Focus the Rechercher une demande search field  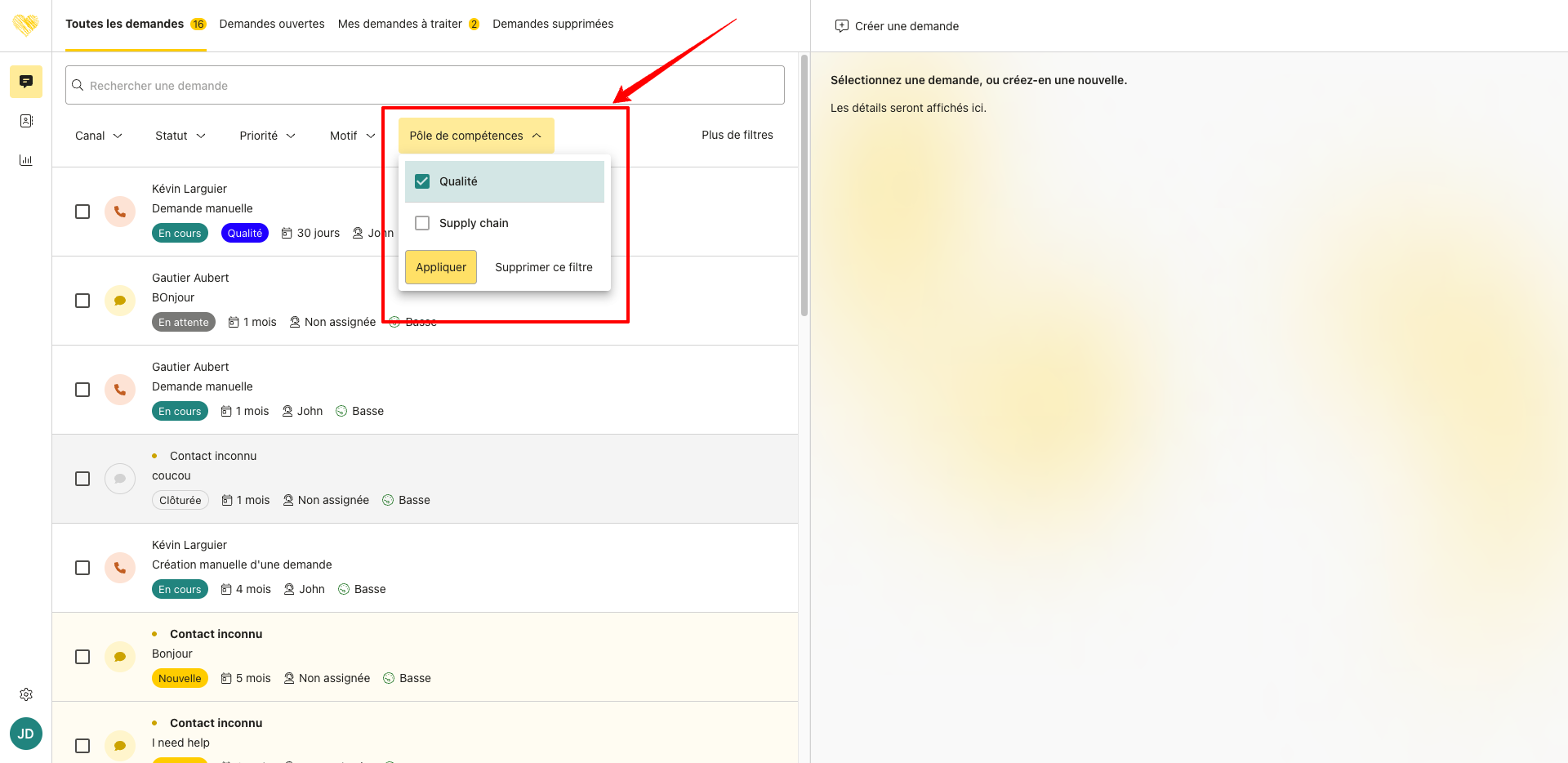coord(425,85)
